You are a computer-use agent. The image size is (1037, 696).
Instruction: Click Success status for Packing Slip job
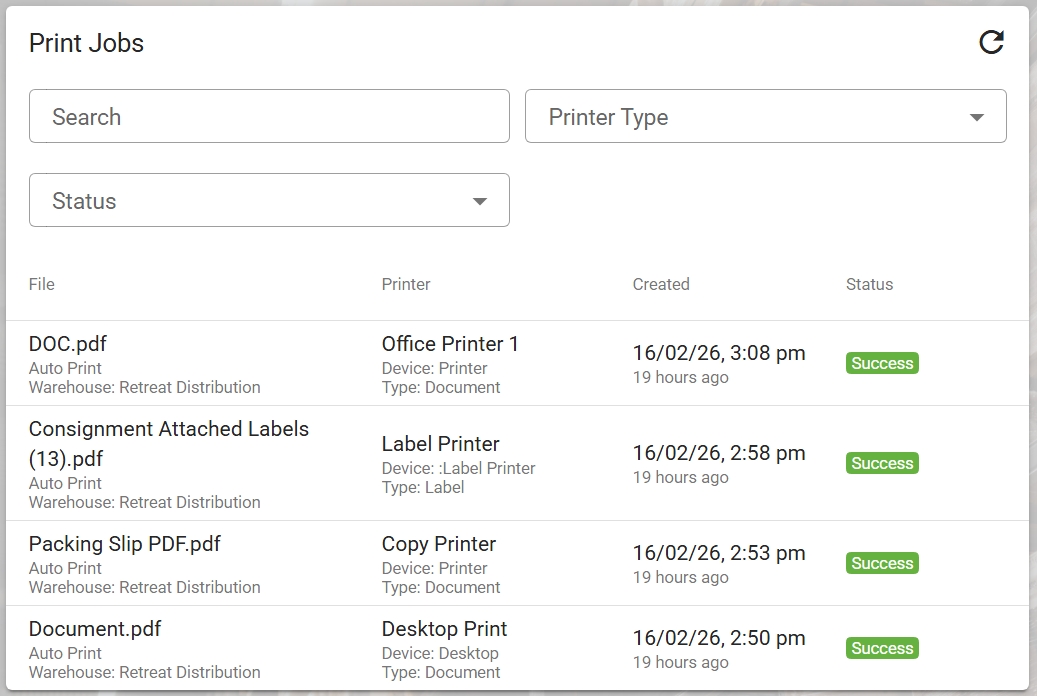[x=881, y=563]
